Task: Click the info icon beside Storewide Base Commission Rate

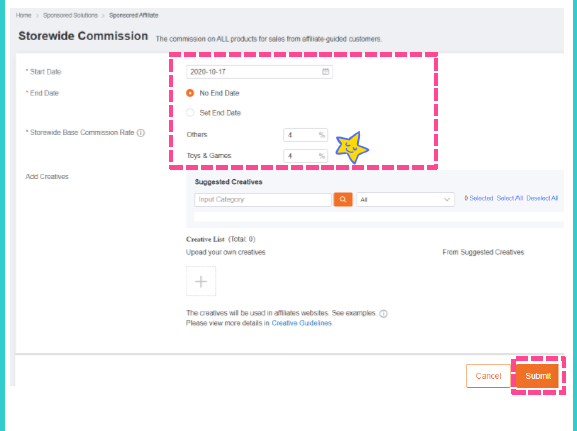Action: click(141, 133)
